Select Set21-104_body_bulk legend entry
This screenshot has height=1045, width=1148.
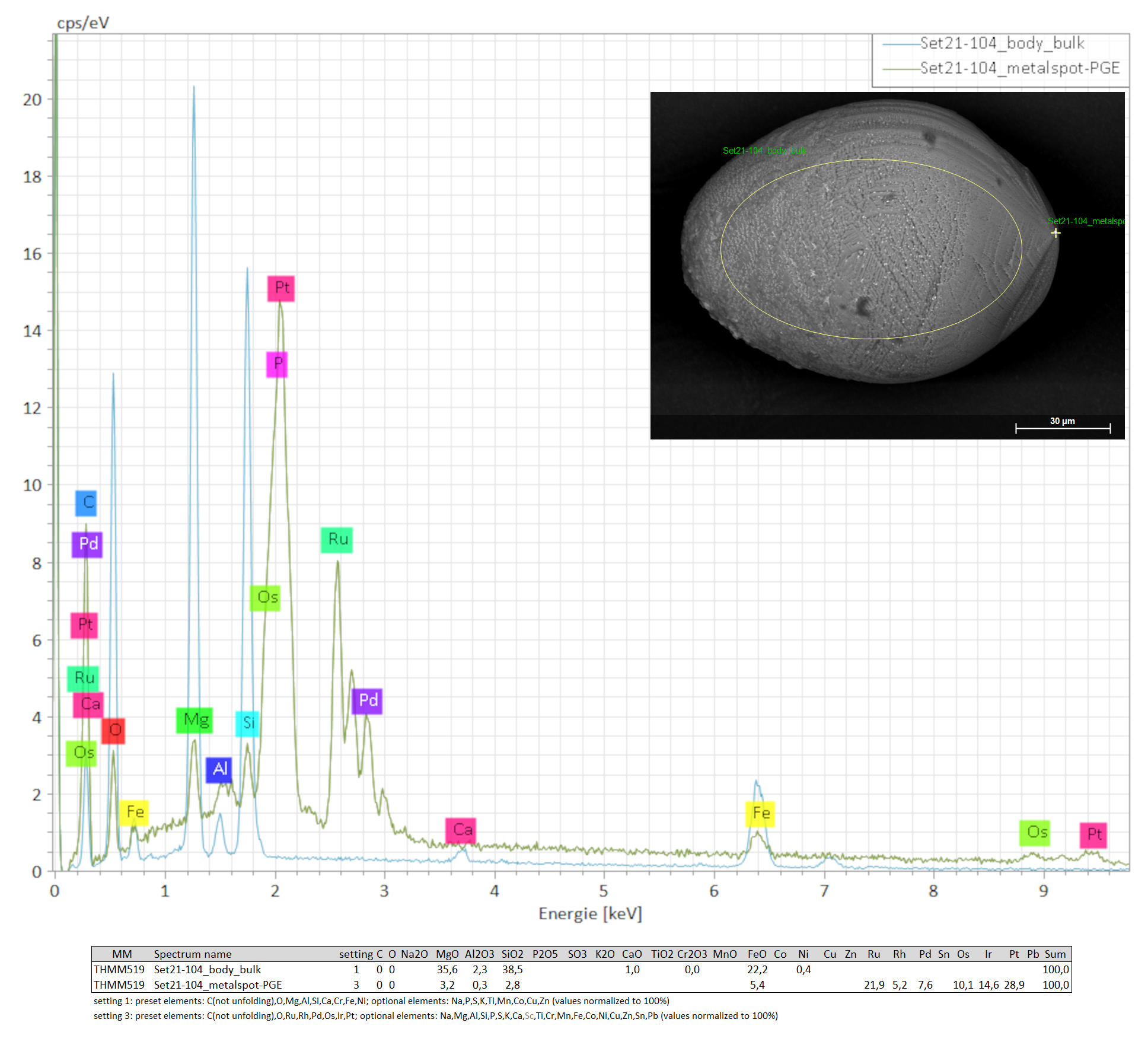1001,43
